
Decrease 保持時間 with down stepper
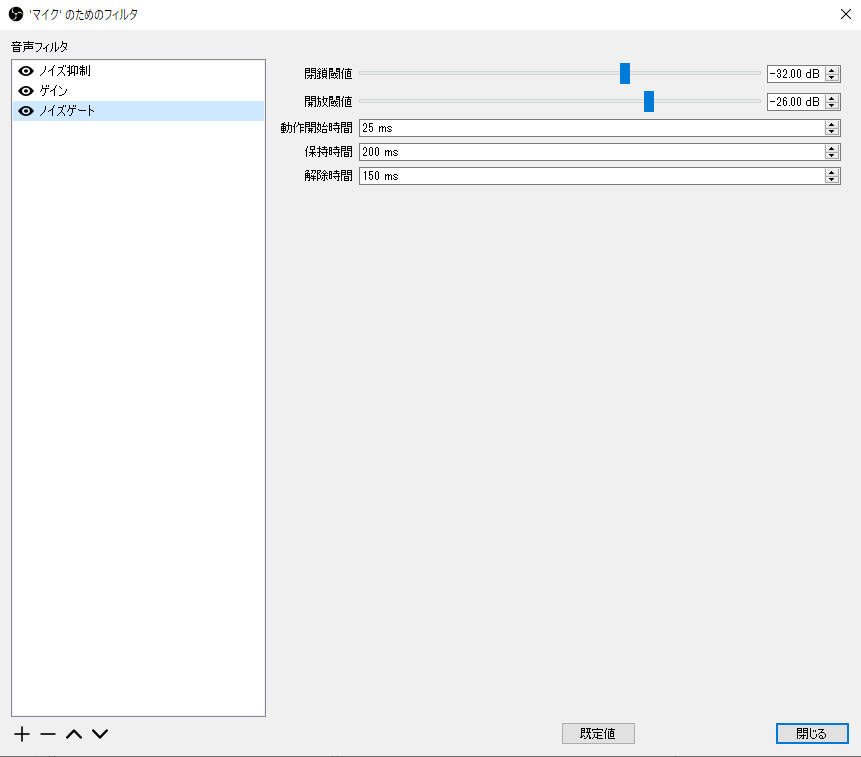point(832,156)
